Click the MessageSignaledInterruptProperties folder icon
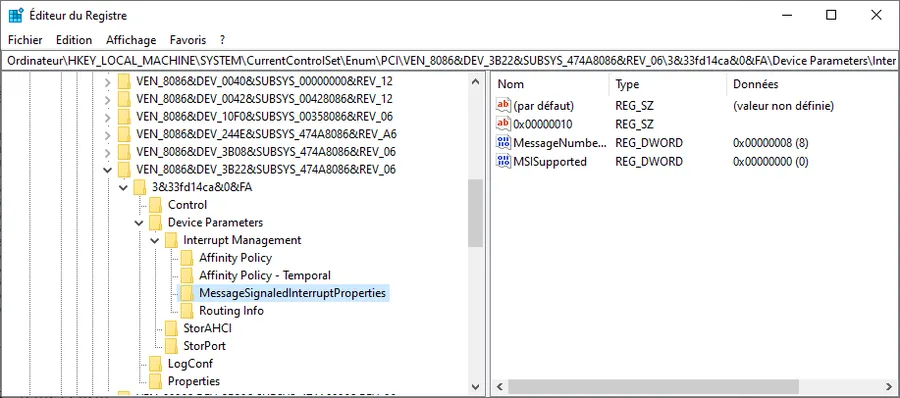The width and height of the screenshot is (900, 398). click(x=187, y=293)
